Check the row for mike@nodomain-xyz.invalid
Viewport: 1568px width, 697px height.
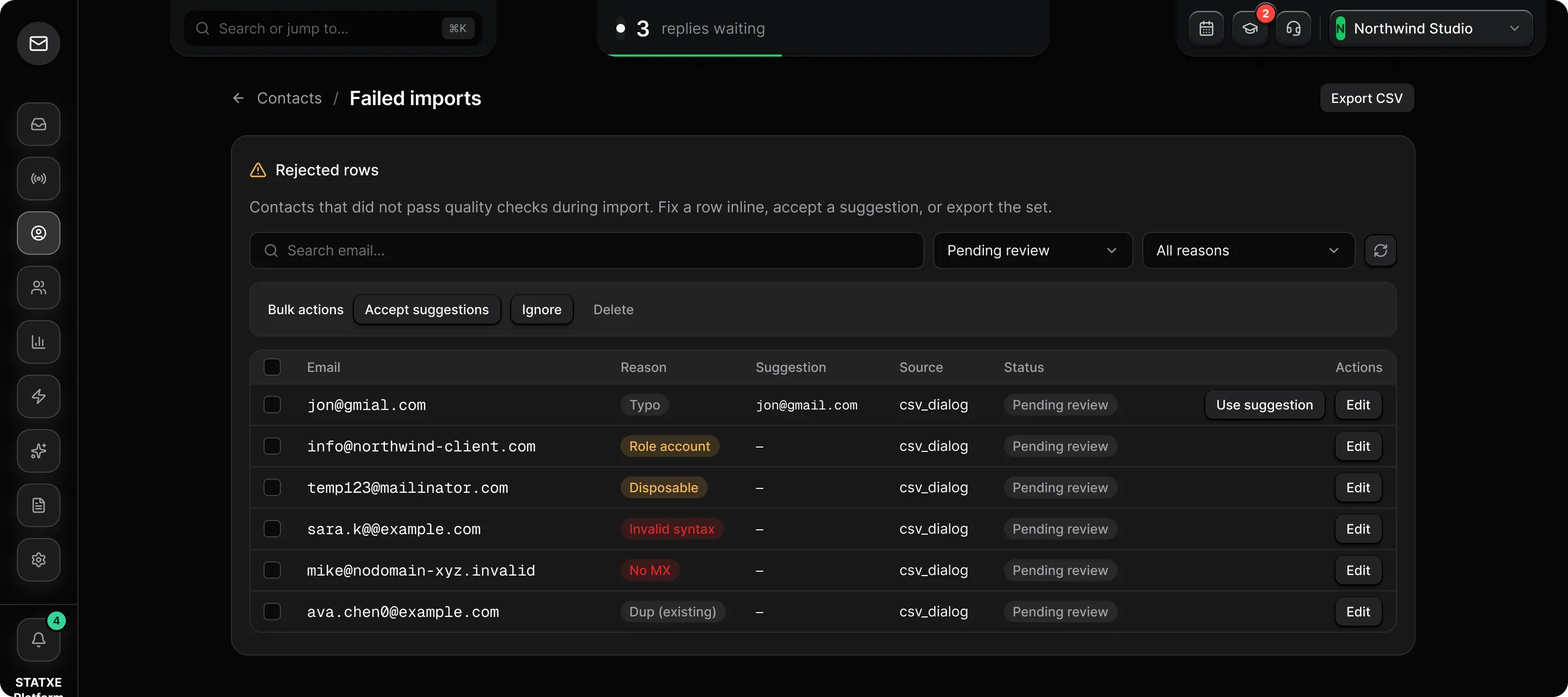[x=272, y=570]
